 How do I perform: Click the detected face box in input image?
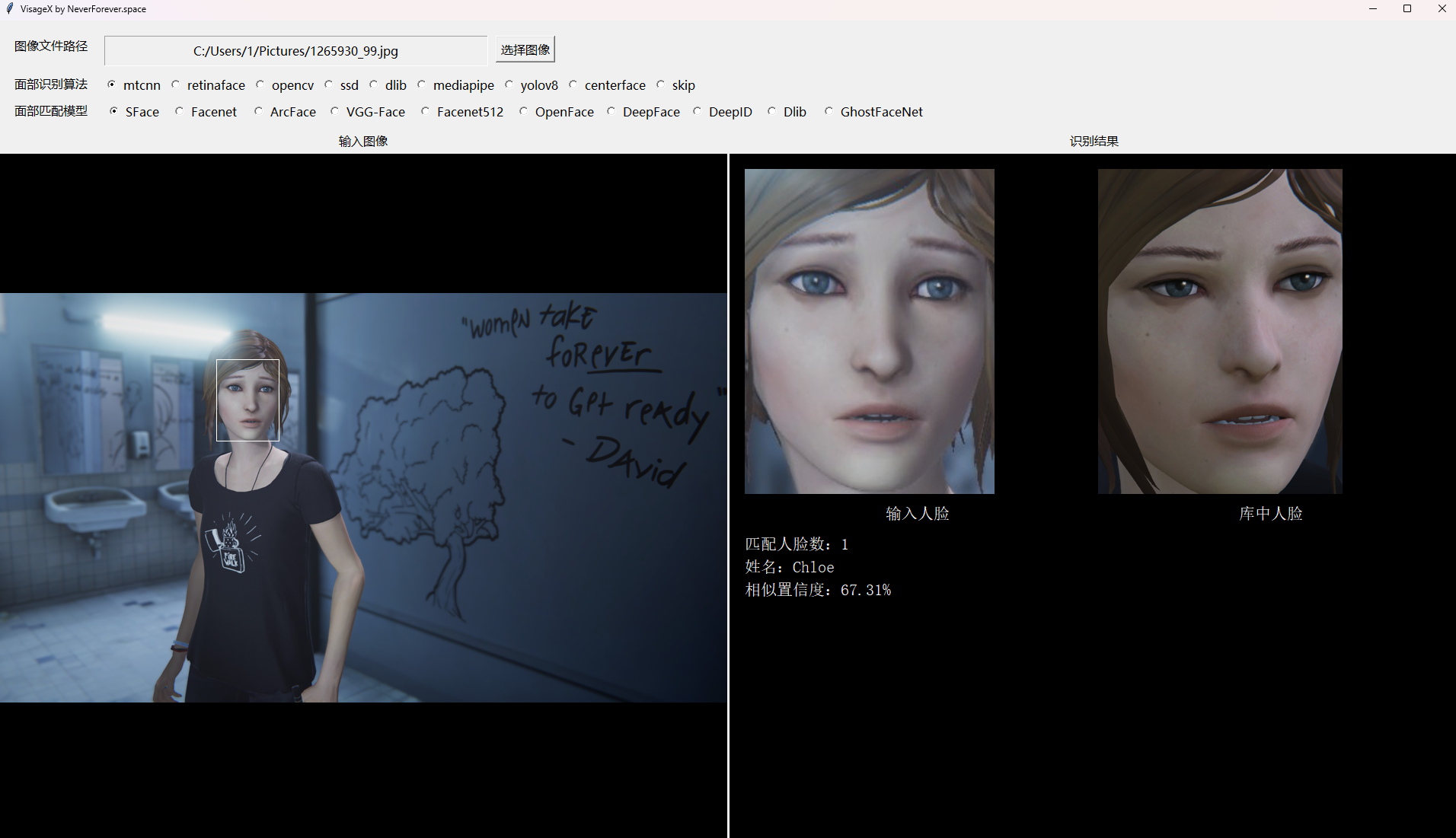(x=247, y=400)
